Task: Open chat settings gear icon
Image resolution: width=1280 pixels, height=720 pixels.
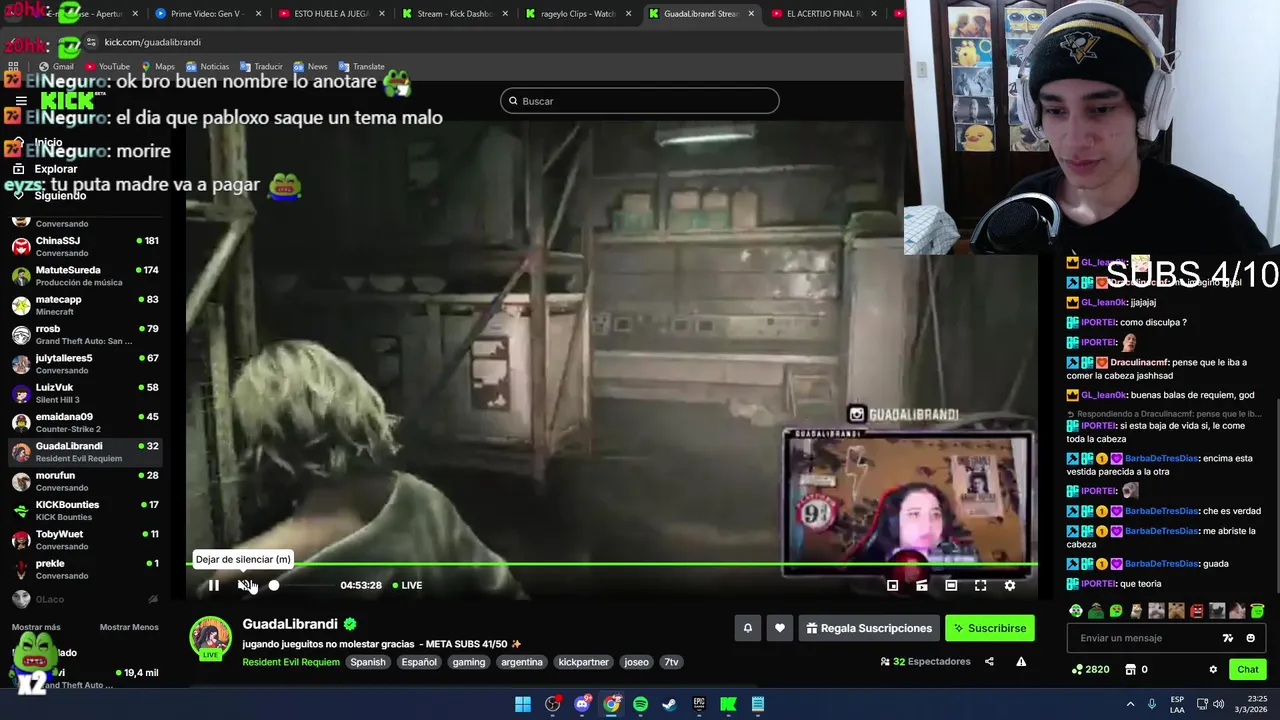Action: [x=1213, y=669]
